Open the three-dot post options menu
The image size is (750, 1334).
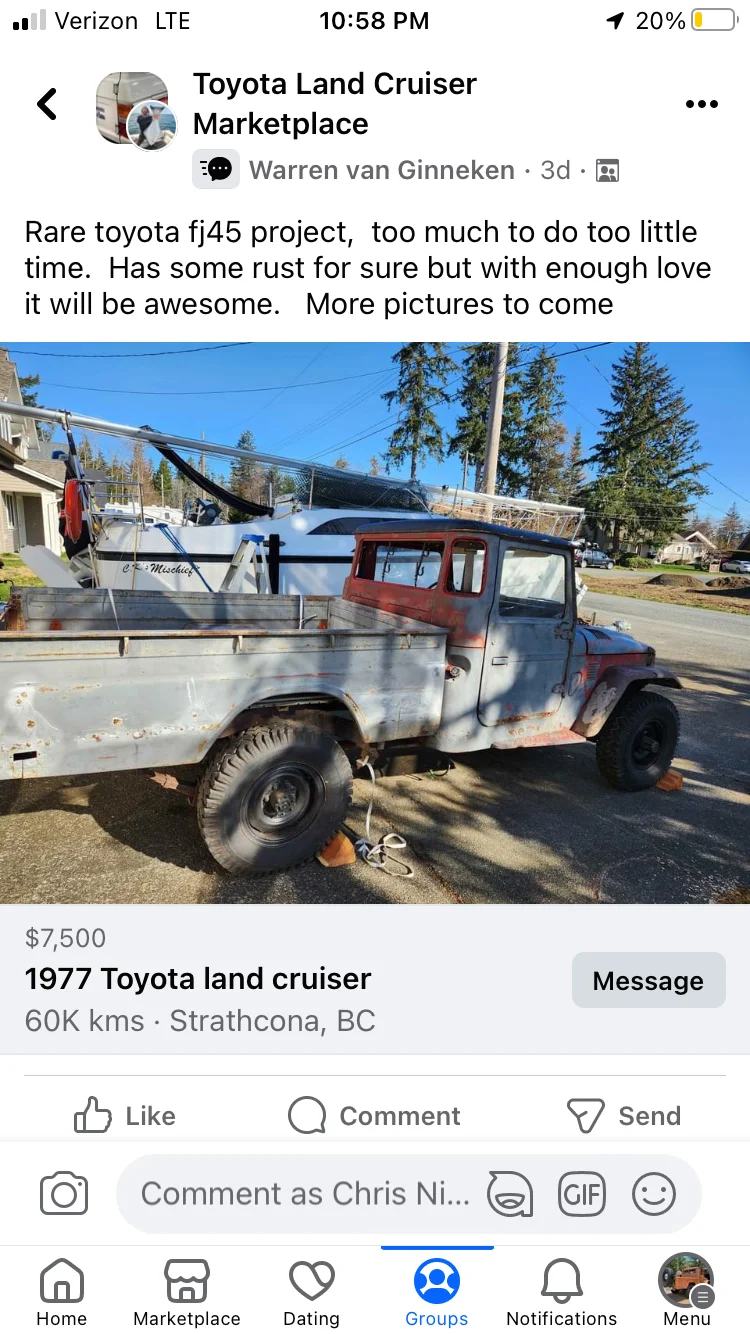click(701, 104)
